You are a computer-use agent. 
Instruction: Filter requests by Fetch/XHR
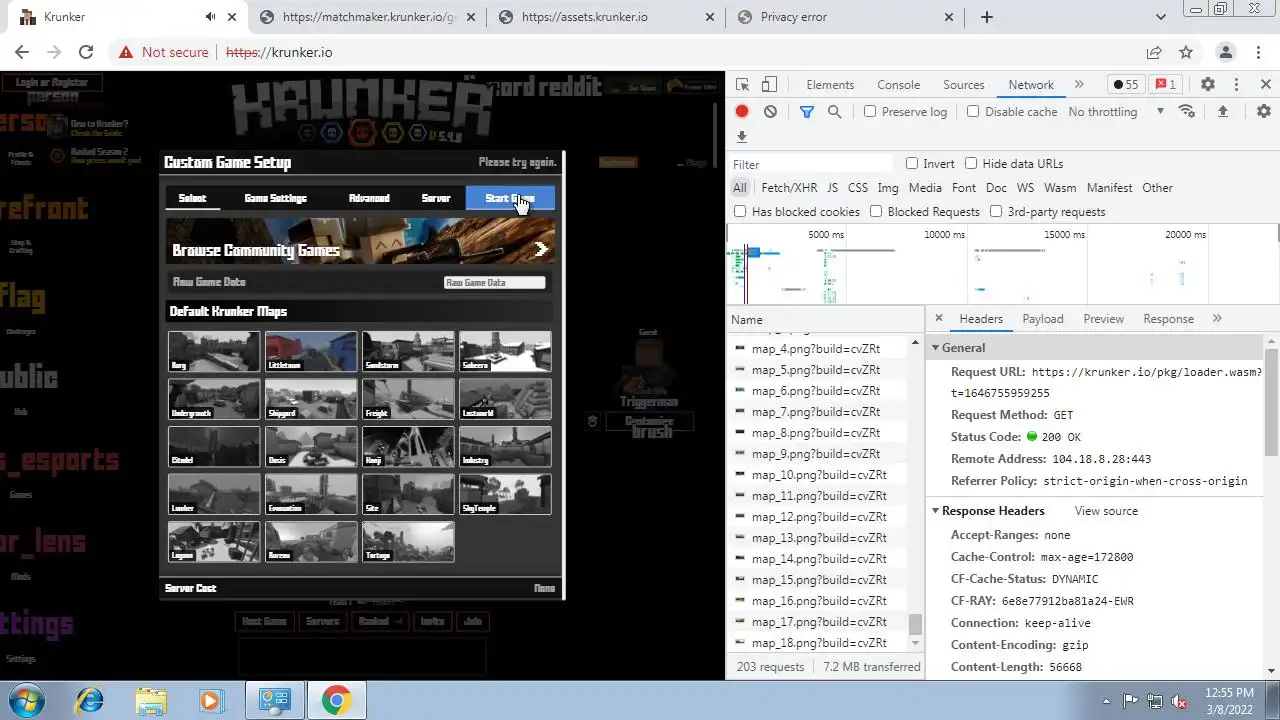point(789,188)
